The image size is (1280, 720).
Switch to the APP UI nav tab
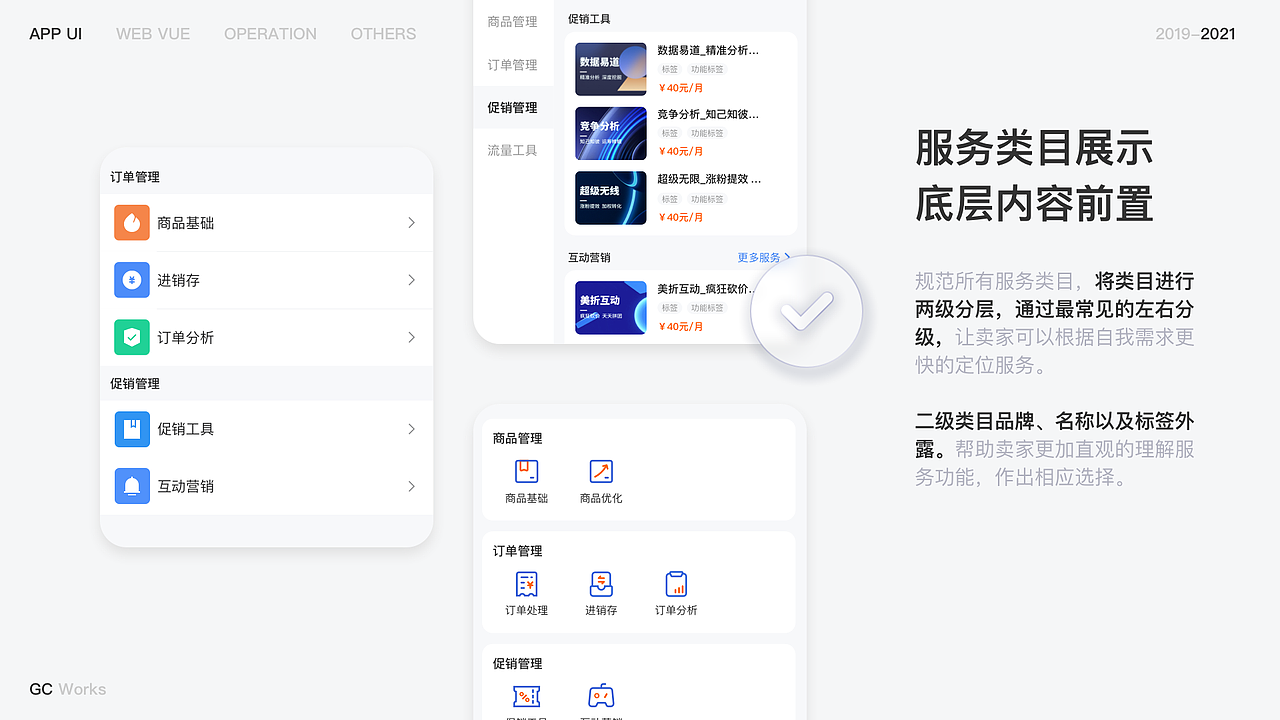point(56,34)
